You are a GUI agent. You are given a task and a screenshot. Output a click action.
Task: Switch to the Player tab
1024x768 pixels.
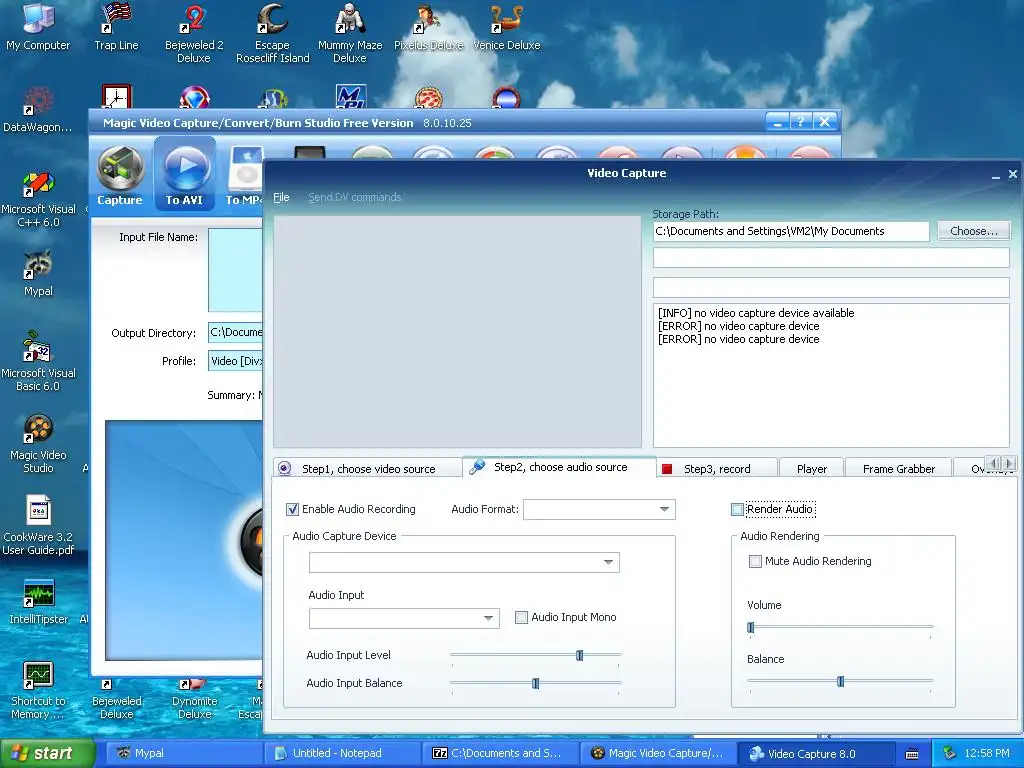(812, 468)
